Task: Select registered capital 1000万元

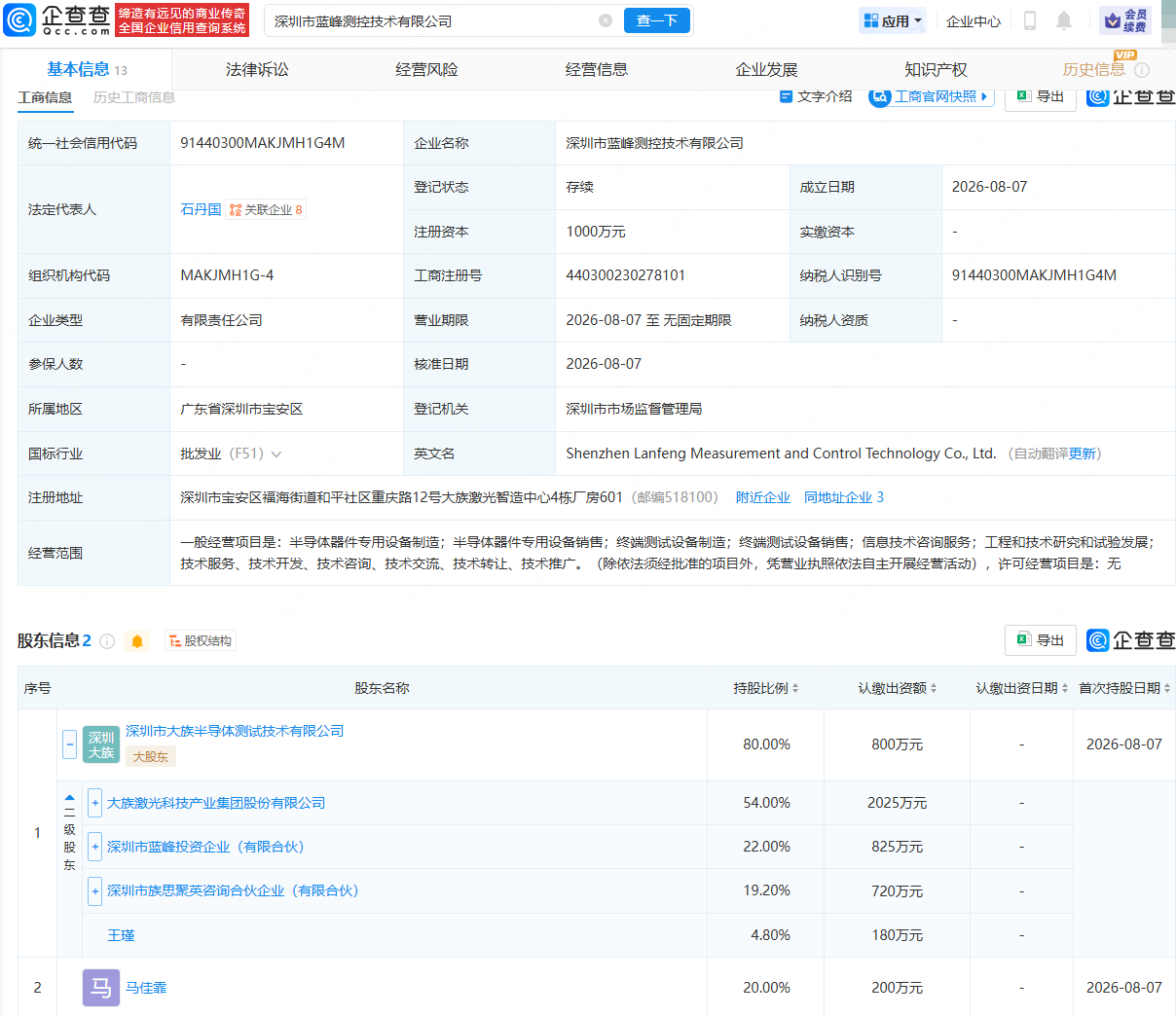Action: click(596, 232)
